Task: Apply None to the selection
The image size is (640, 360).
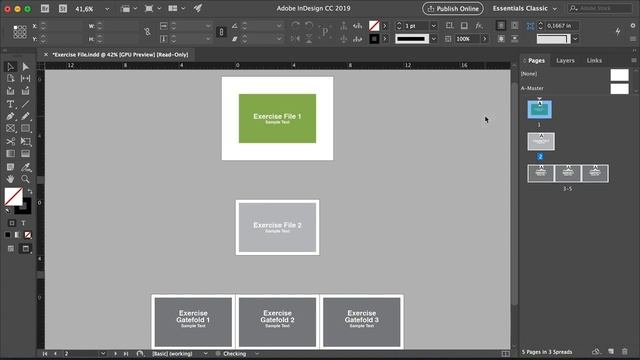Action: click(x=27, y=235)
